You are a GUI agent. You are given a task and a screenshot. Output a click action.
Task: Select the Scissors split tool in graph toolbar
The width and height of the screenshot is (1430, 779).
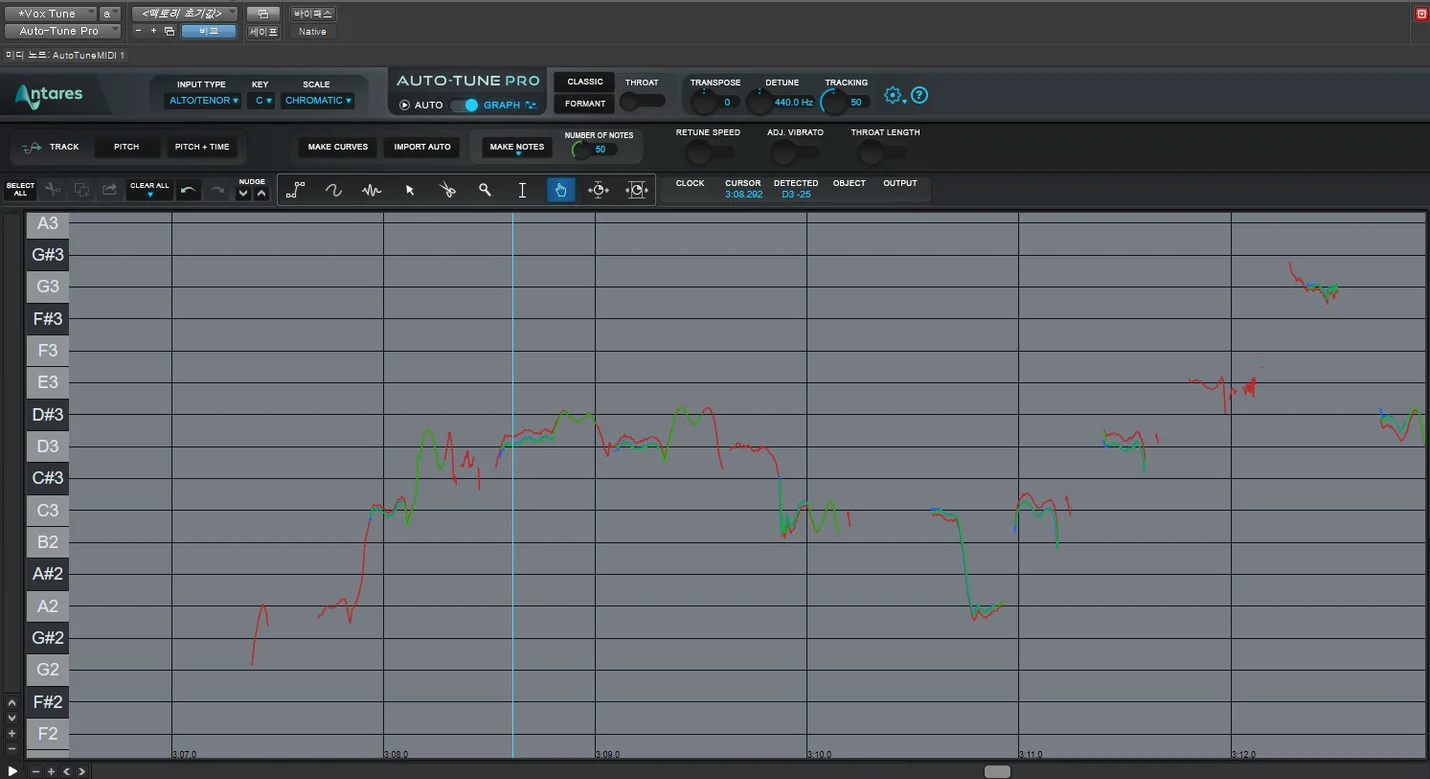447,190
